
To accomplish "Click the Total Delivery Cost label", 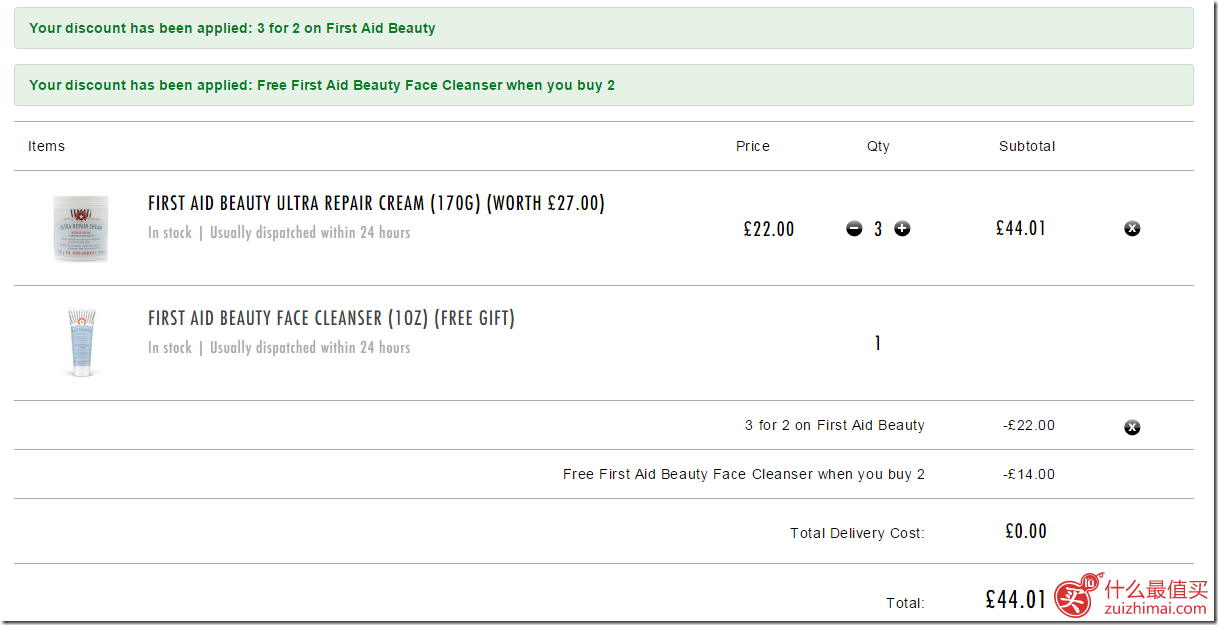I will point(857,533).
